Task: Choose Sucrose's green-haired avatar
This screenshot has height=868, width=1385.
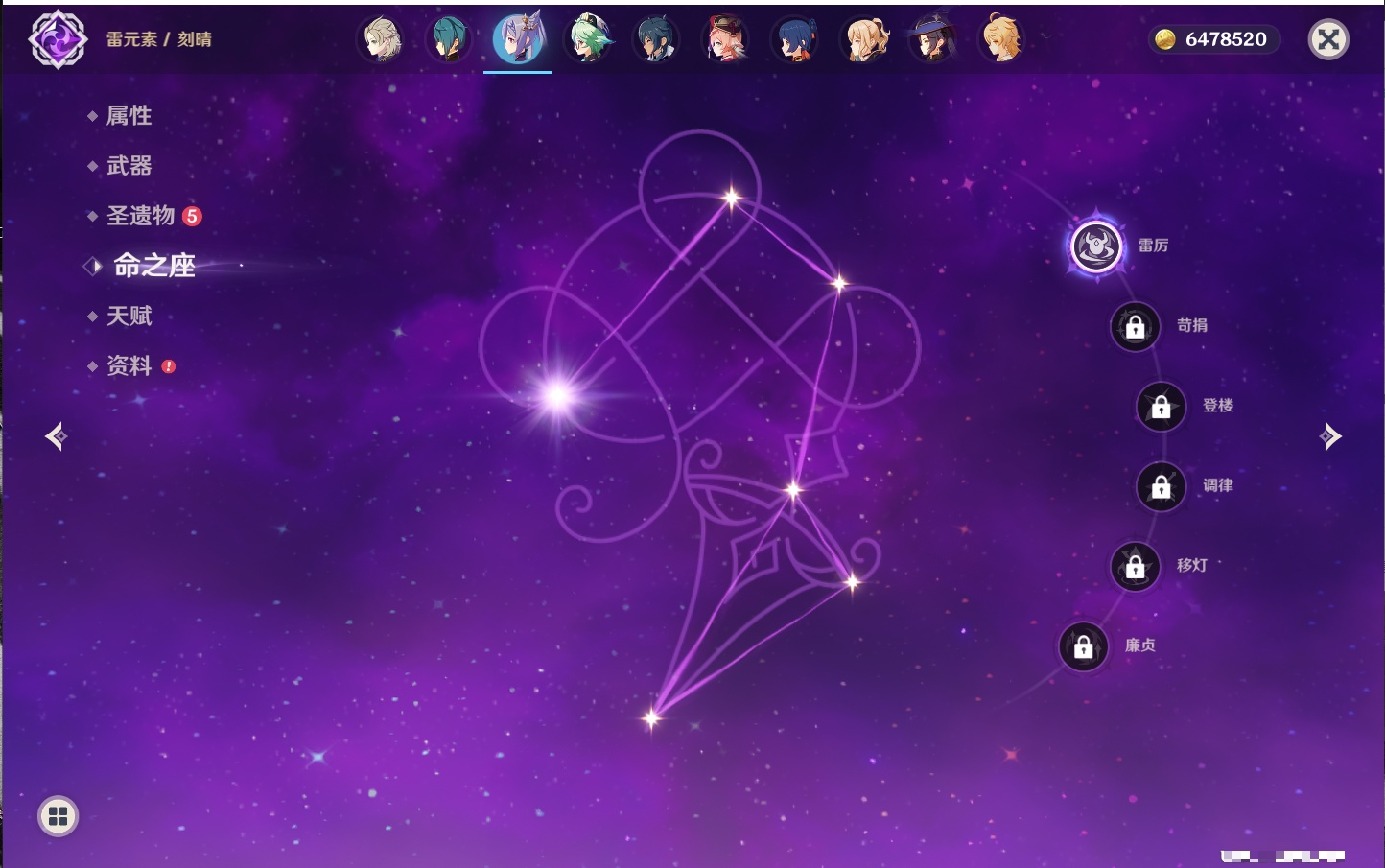Action: [x=587, y=39]
